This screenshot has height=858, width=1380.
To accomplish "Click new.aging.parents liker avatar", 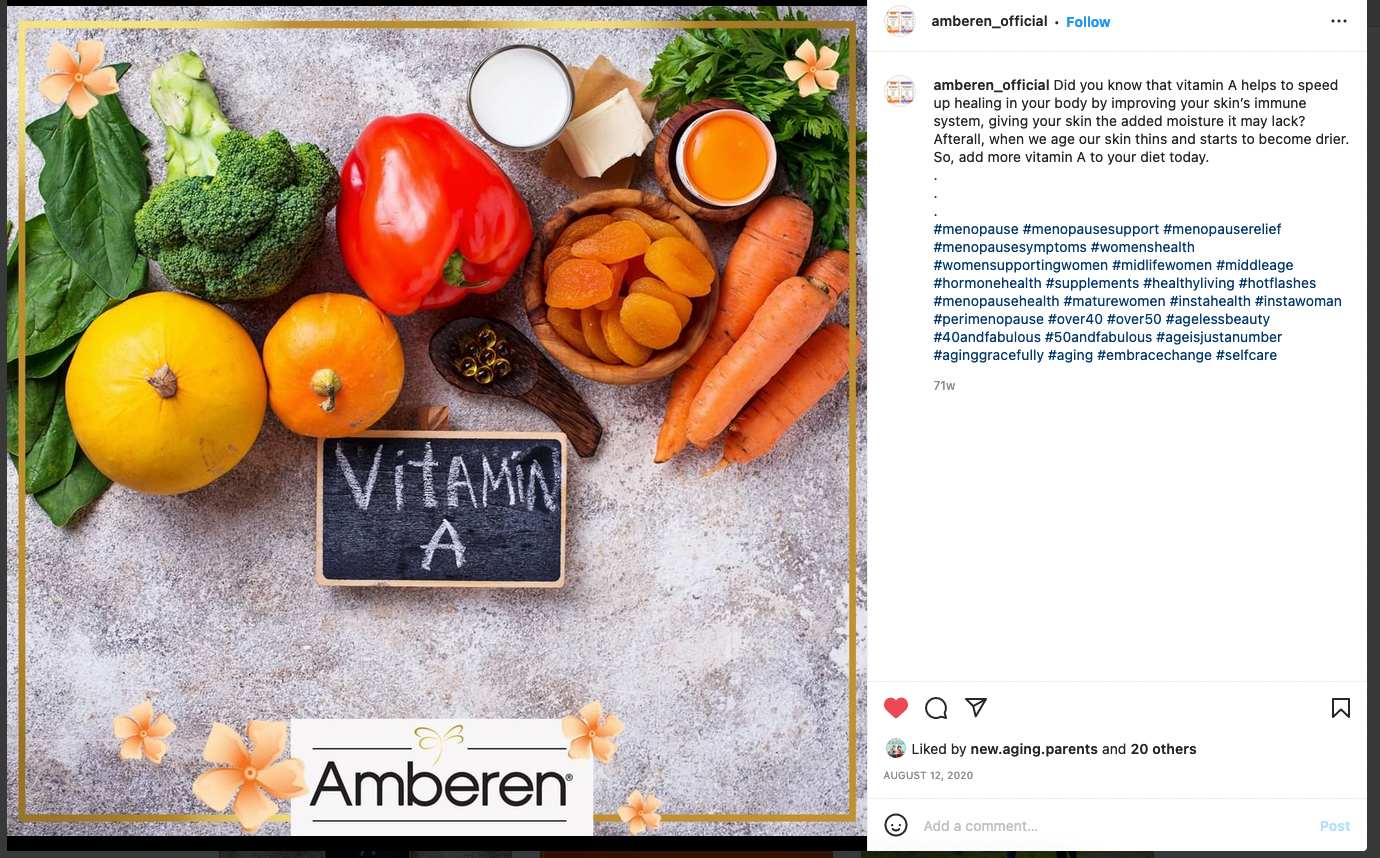I will point(896,748).
